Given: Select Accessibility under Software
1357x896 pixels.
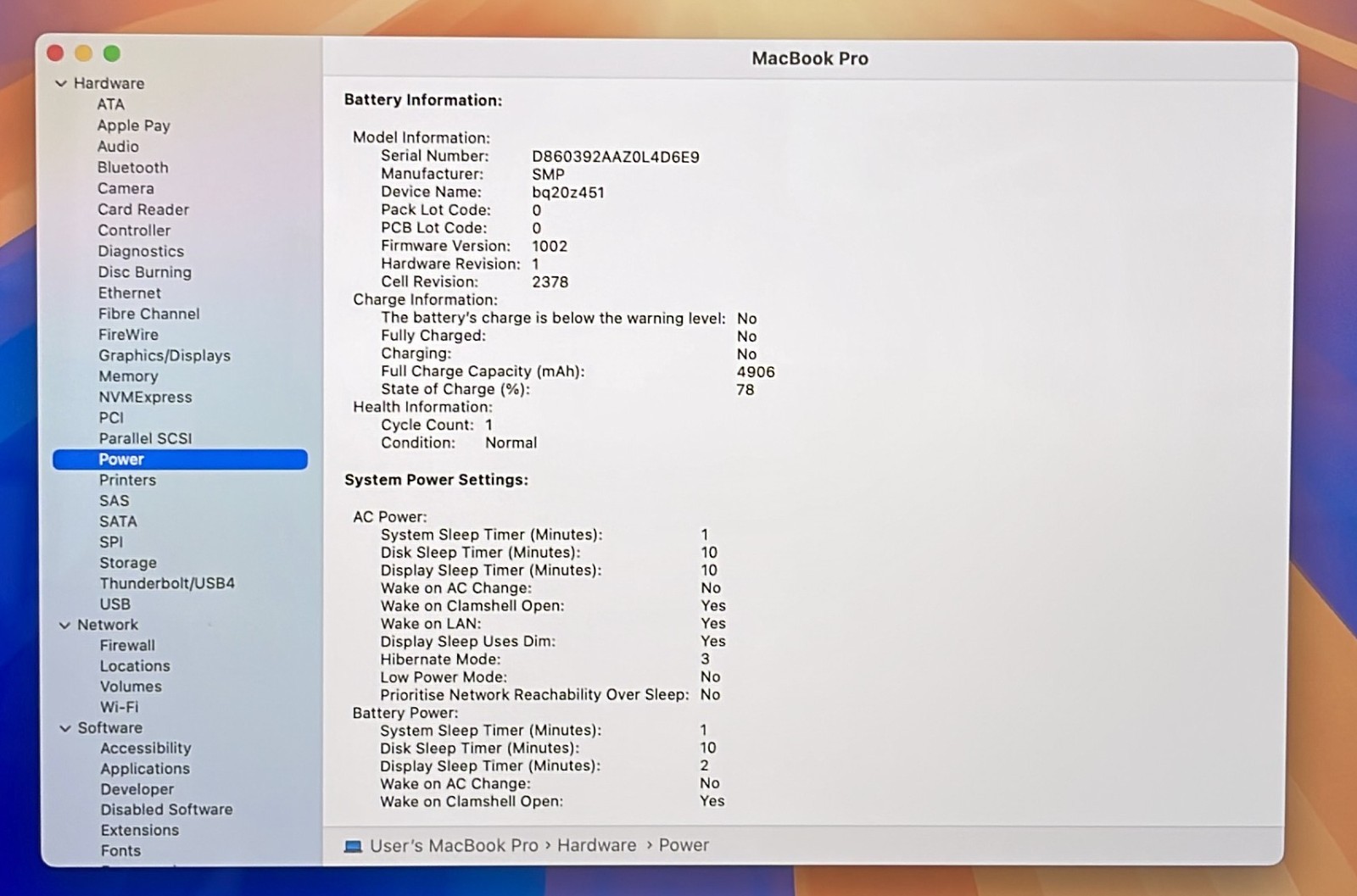Looking at the screenshot, I should (146, 748).
